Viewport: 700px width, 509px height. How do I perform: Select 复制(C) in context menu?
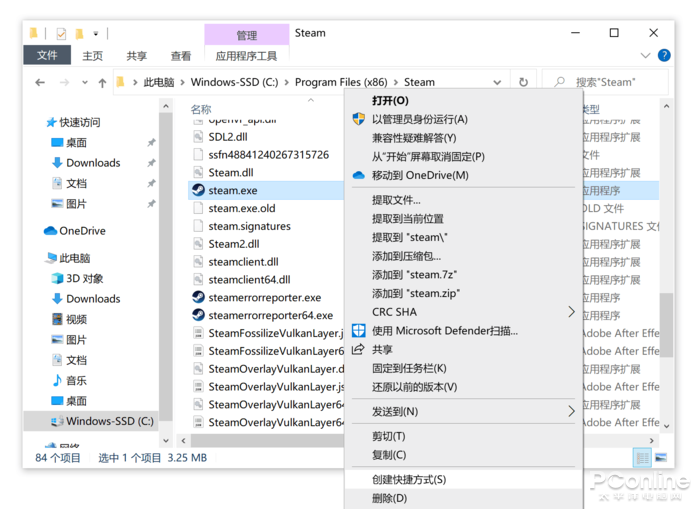click(x=463, y=455)
